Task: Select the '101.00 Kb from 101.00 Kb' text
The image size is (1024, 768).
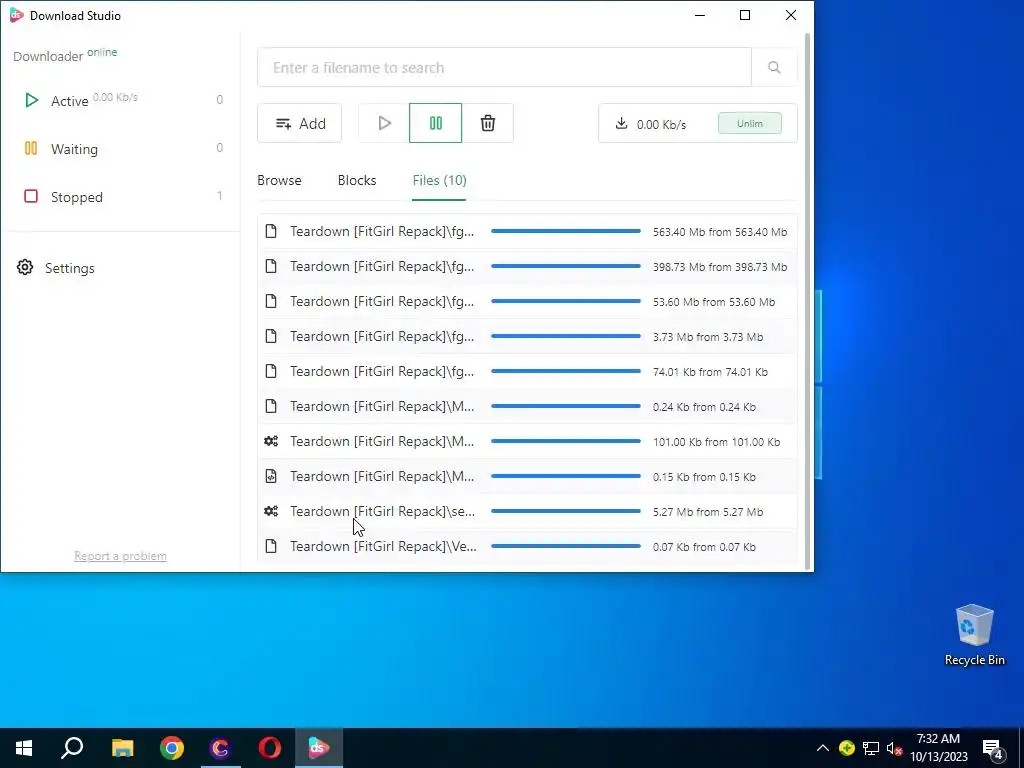Action: [x=716, y=442]
